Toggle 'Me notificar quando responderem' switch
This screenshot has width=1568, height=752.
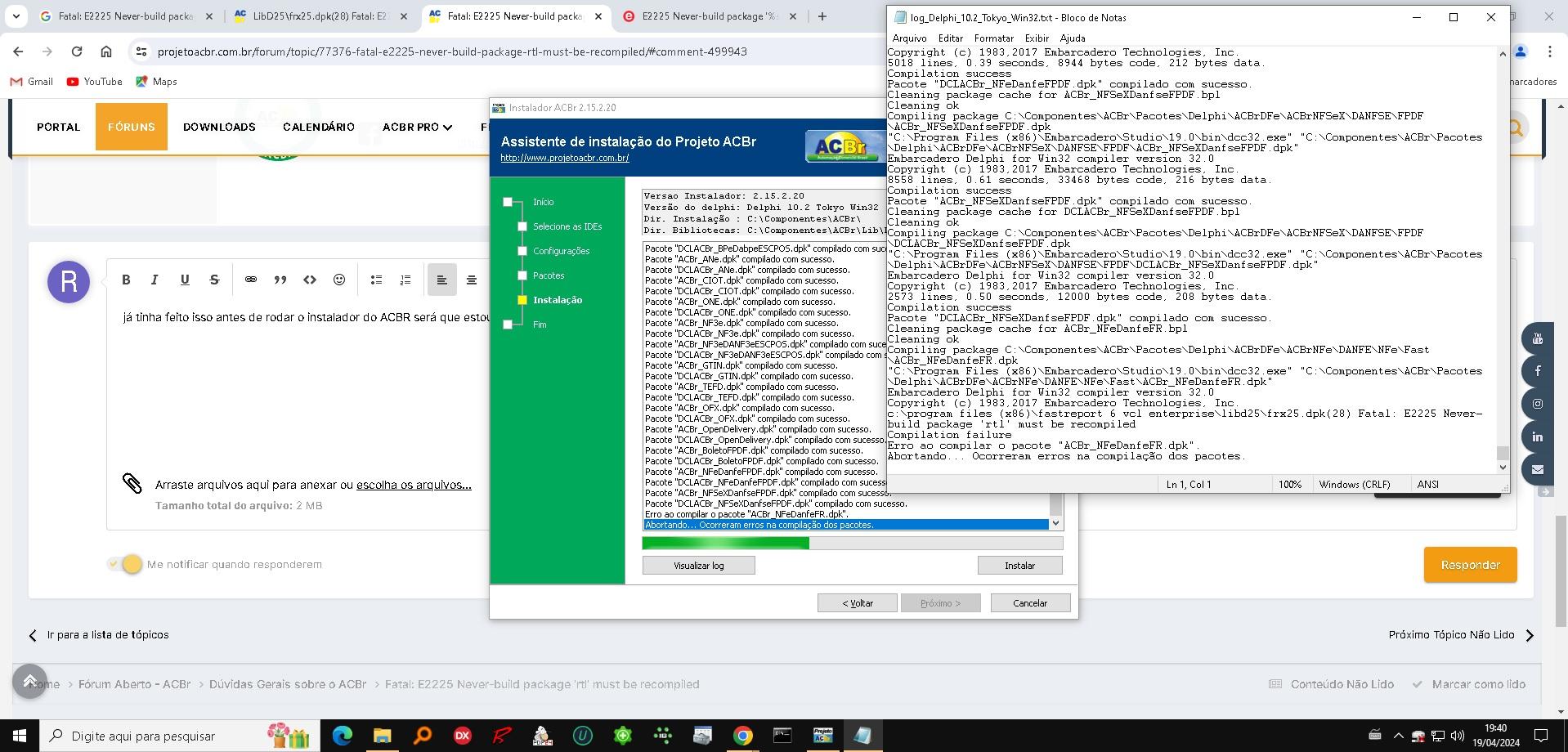126,564
